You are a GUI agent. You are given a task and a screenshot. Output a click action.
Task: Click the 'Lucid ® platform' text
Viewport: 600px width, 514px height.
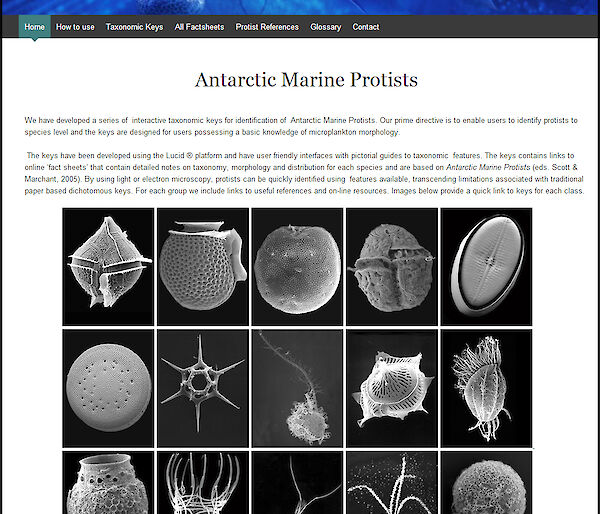(194, 155)
